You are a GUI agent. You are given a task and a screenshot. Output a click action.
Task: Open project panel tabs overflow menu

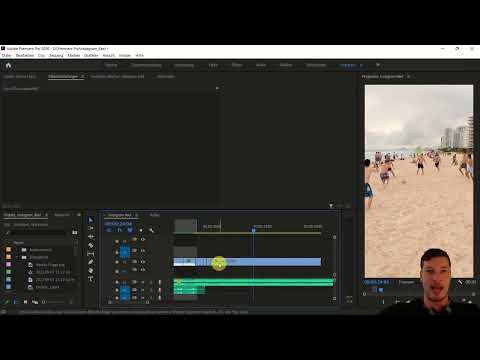pos(79,215)
